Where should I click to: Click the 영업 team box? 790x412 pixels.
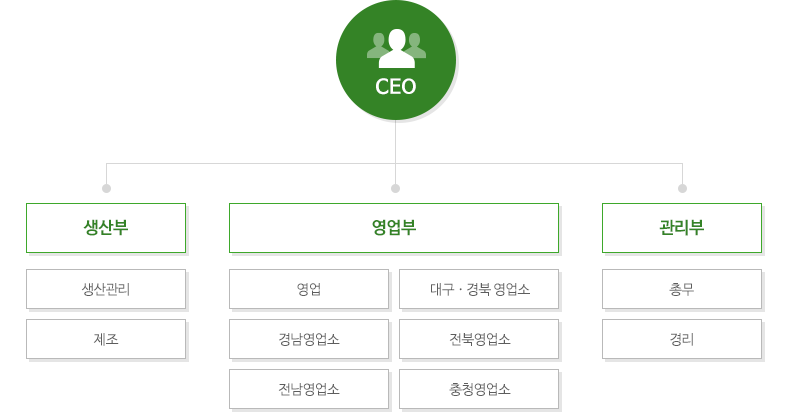click(x=309, y=289)
